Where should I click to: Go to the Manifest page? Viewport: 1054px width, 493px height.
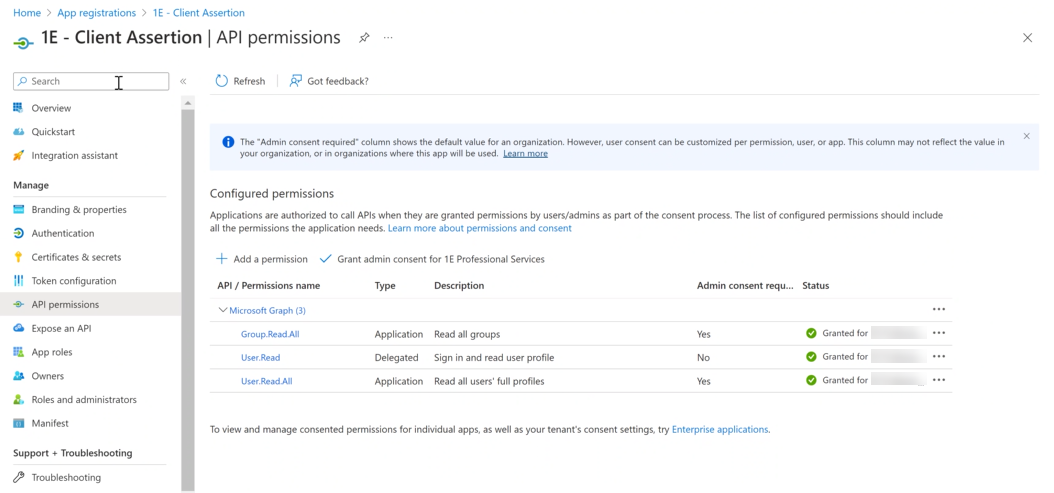coord(50,423)
